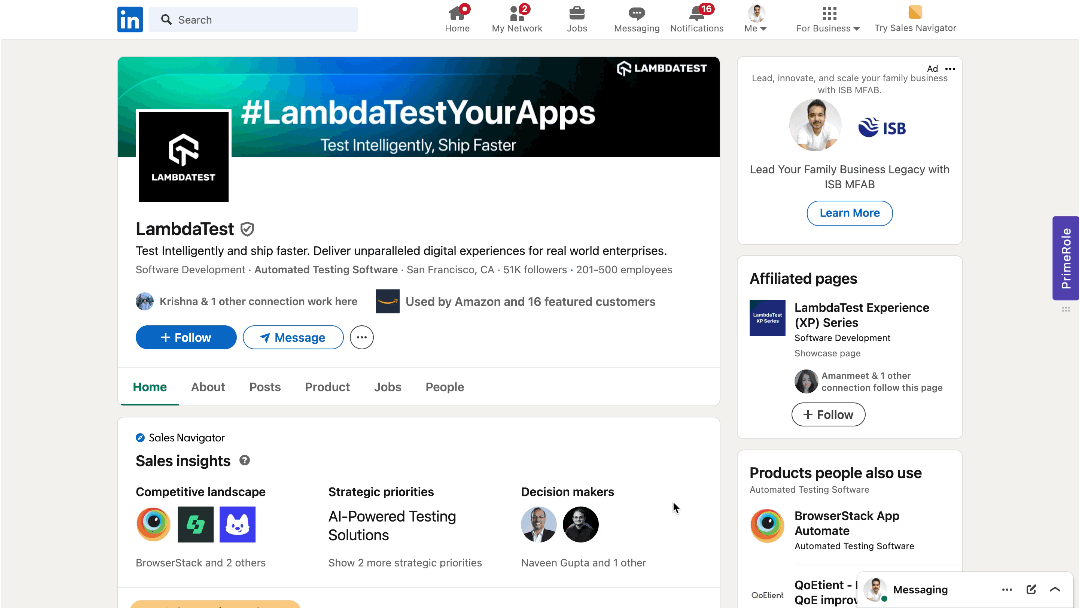The image size is (1080, 608).
Task: Open Krishna & 1 other connection link
Action: click(258, 302)
